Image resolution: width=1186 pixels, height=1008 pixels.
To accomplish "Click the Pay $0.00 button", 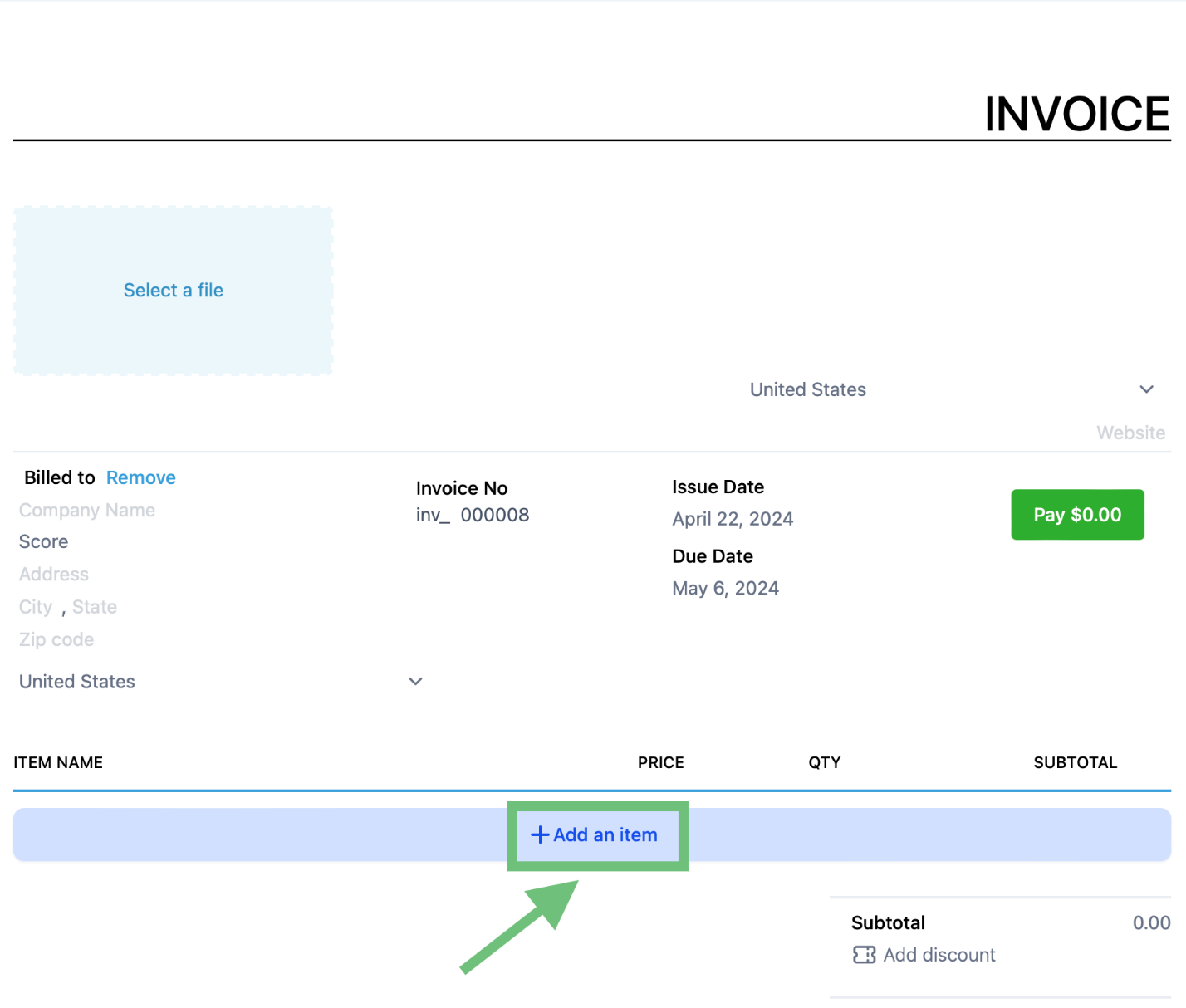I will pos(1077,515).
